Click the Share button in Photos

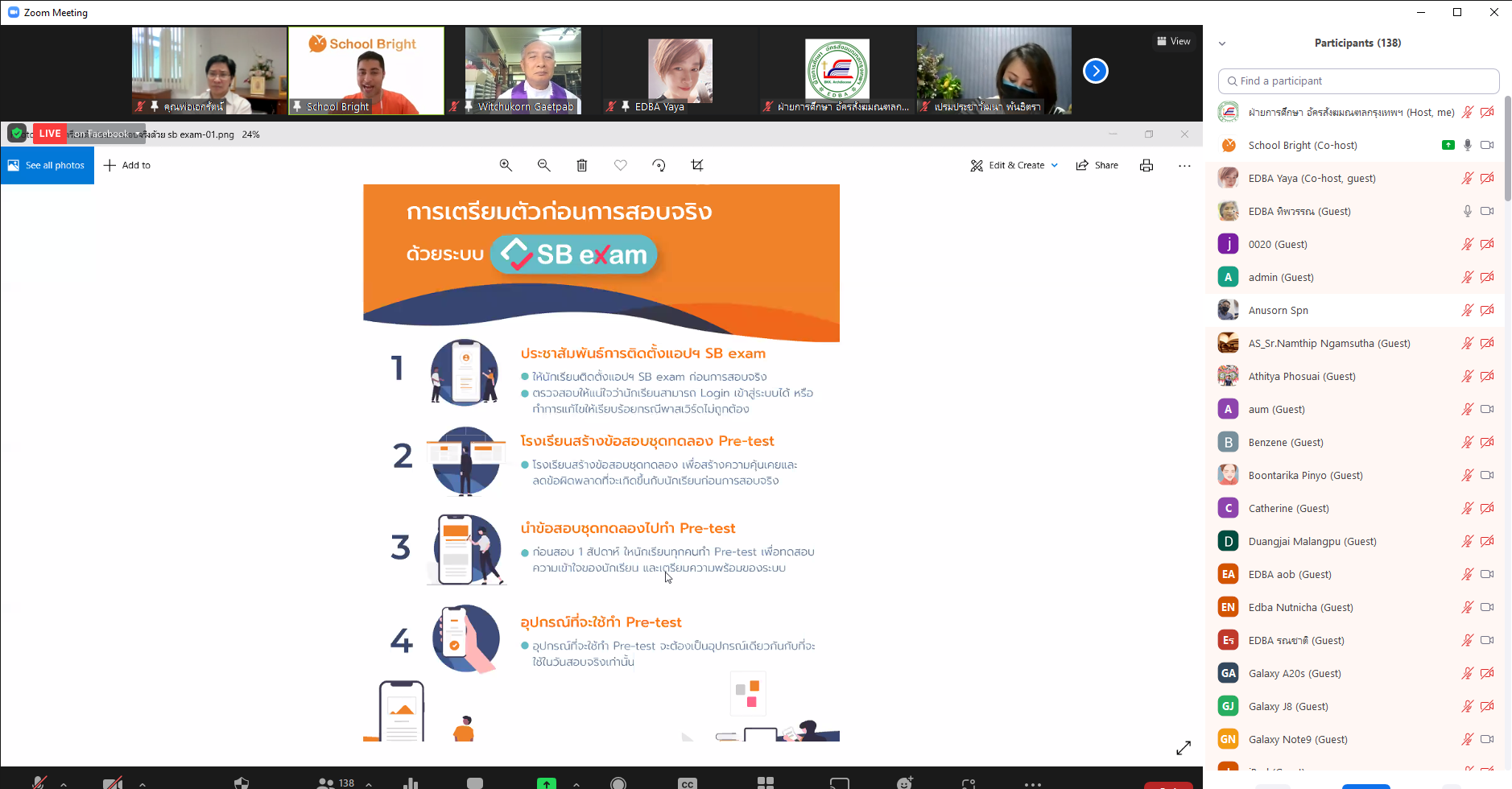pyautogui.click(x=1097, y=165)
